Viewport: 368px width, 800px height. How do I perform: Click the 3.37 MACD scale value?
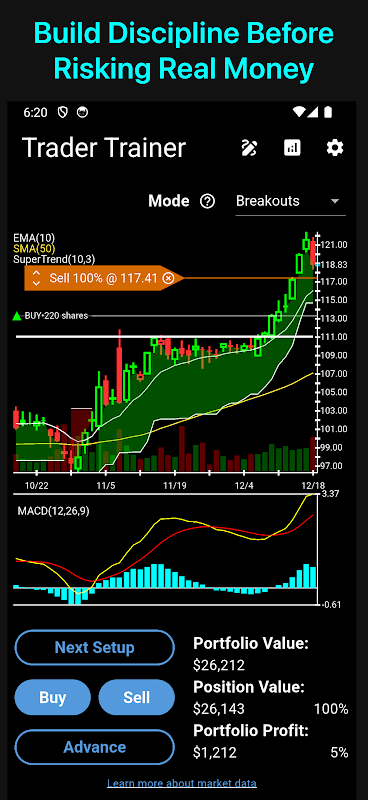click(x=331, y=493)
